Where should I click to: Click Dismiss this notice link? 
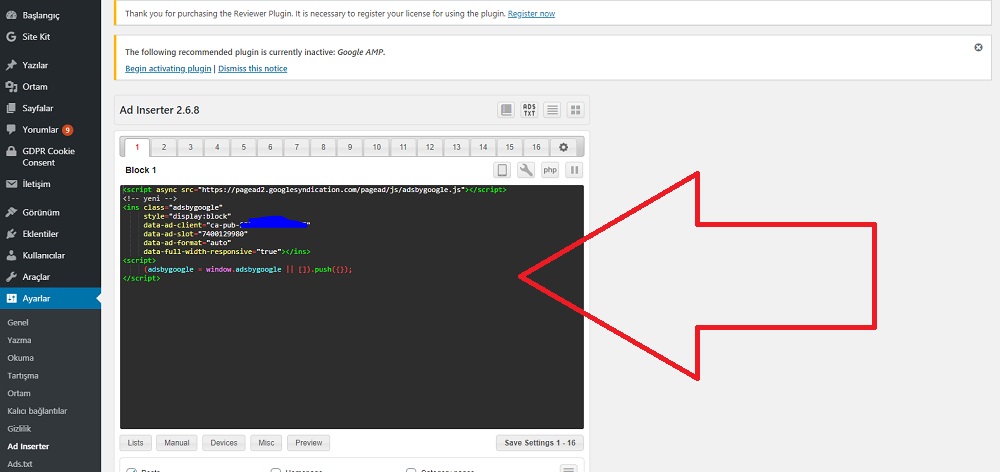pyautogui.click(x=253, y=69)
